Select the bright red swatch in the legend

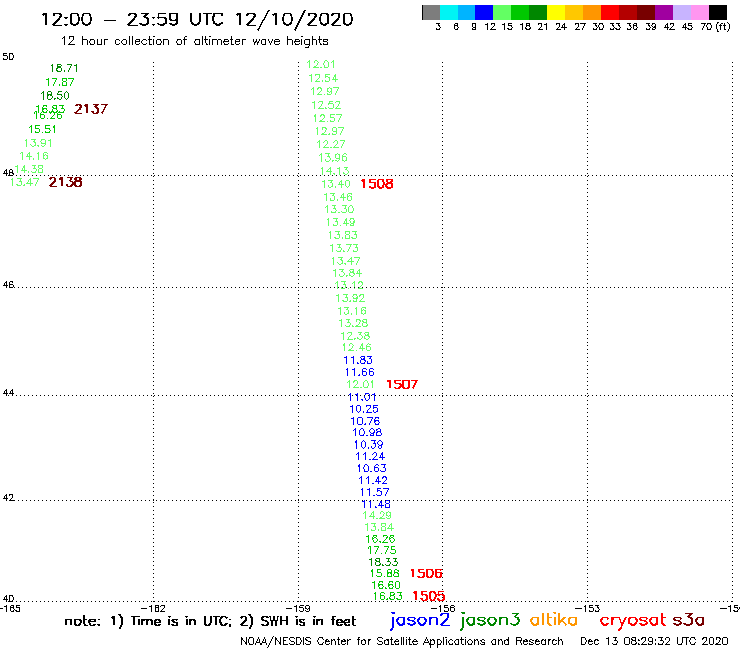610,12
